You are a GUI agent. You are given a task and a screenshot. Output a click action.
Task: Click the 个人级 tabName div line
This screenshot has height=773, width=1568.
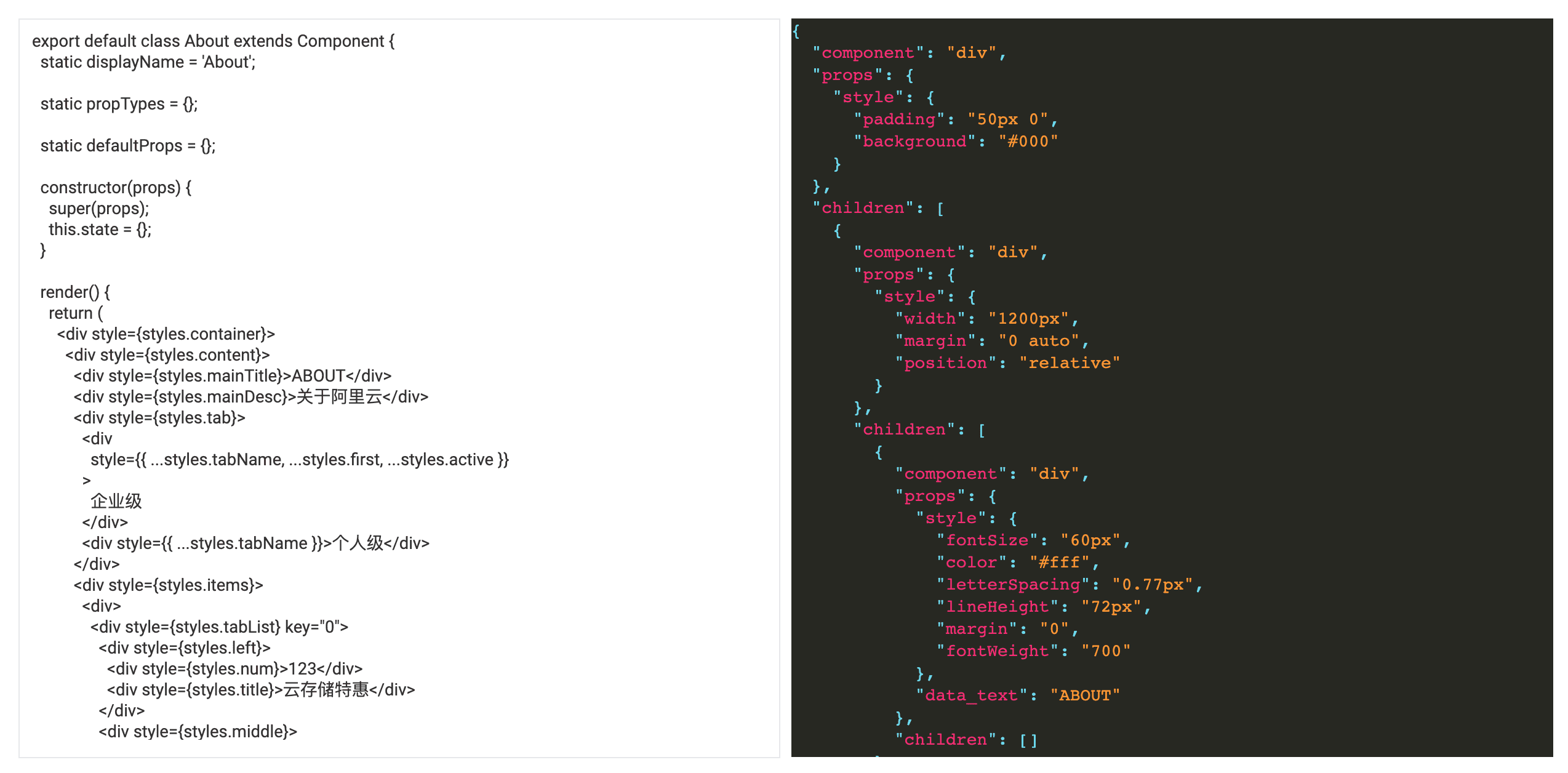coord(255,543)
